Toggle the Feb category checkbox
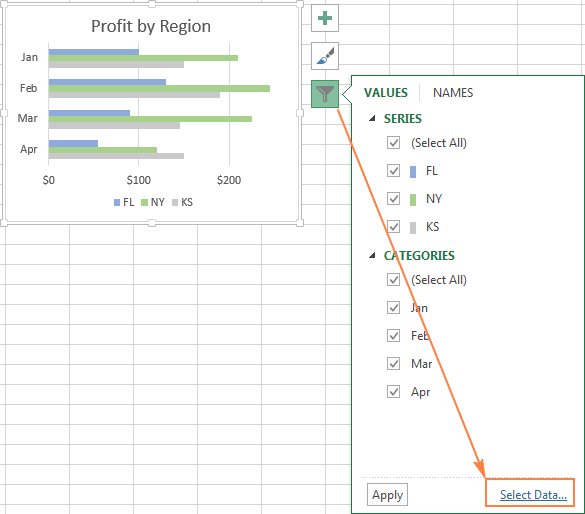Image resolution: width=585 pixels, height=514 pixels. click(x=394, y=336)
